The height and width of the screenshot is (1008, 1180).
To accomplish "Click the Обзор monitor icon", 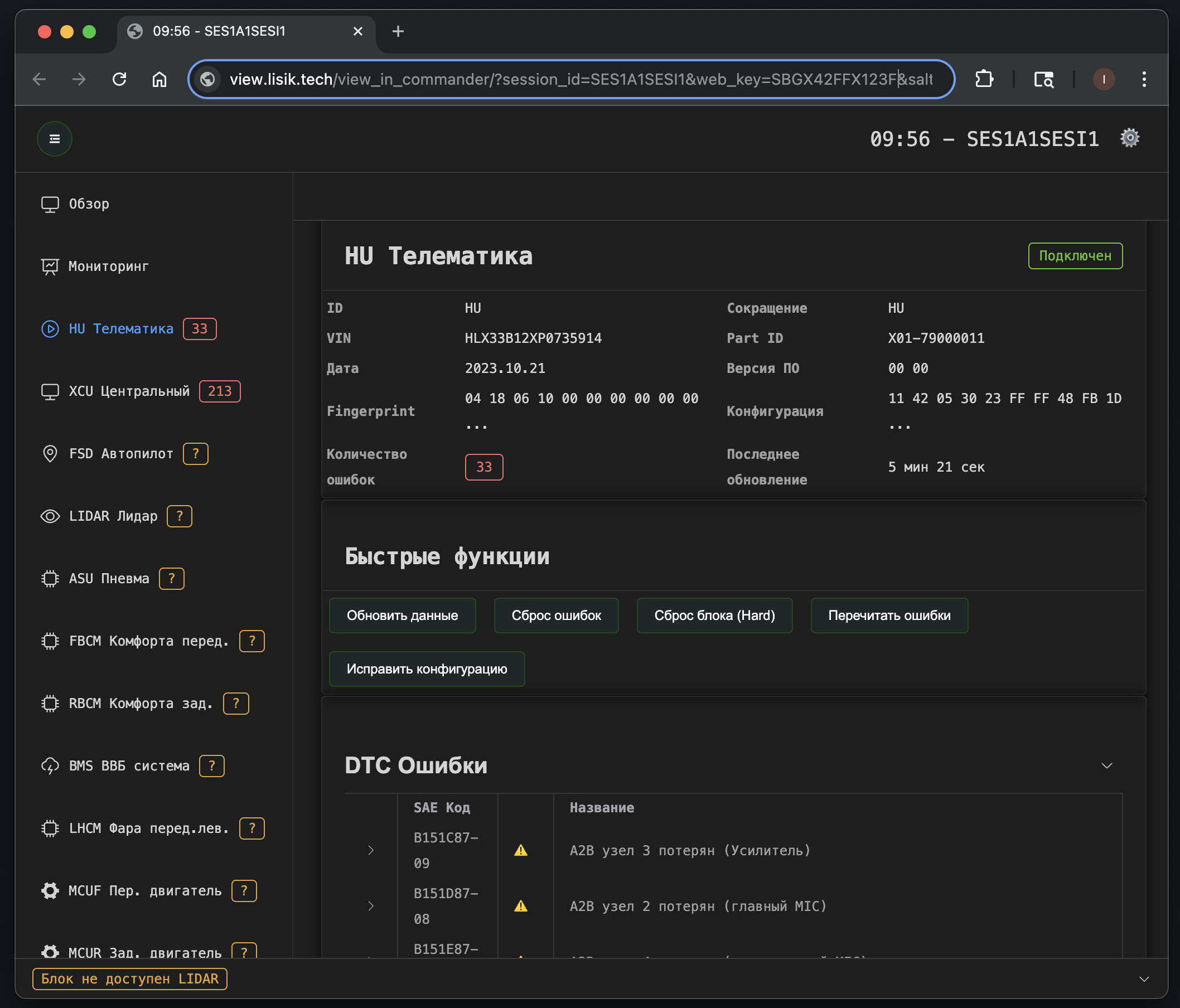I will (50, 205).
